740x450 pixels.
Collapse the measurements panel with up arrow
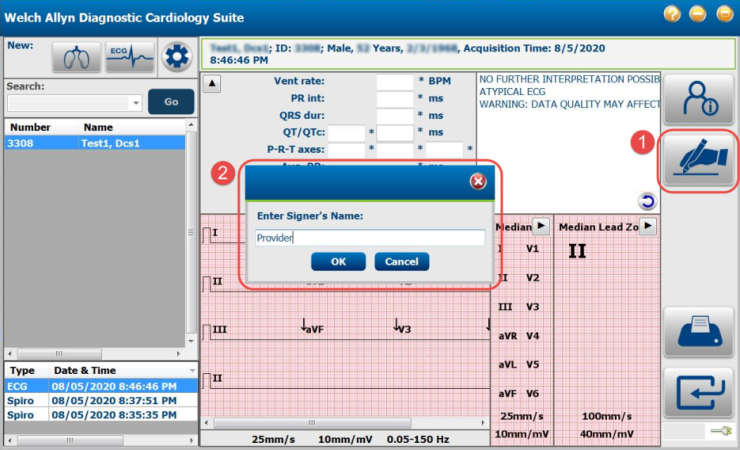(x=212, y=84)
